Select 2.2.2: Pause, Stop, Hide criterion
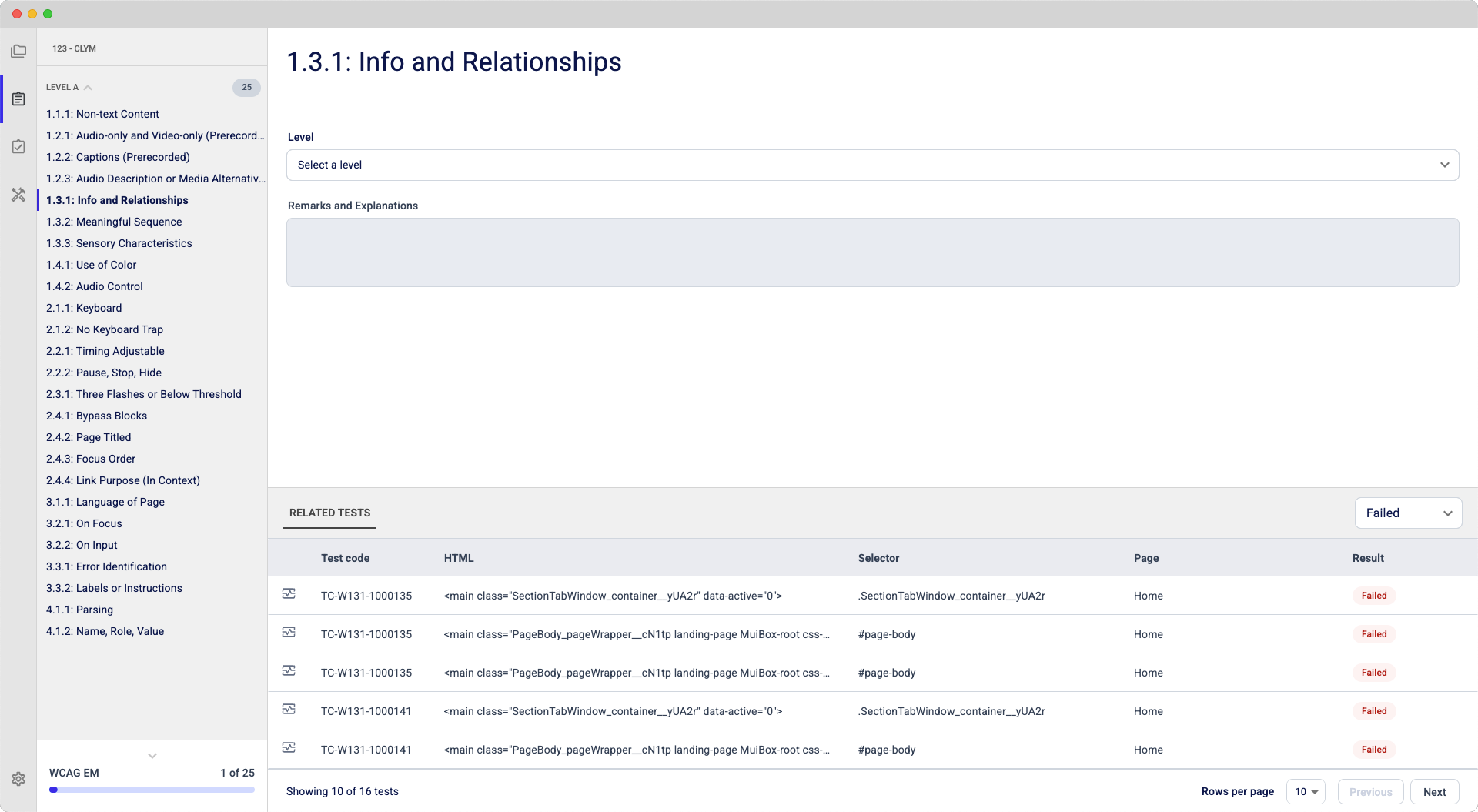 [104, 373]
